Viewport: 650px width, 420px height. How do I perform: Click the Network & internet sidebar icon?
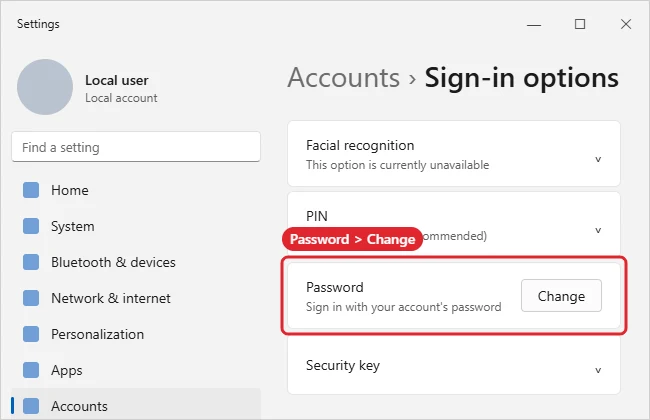31,298
